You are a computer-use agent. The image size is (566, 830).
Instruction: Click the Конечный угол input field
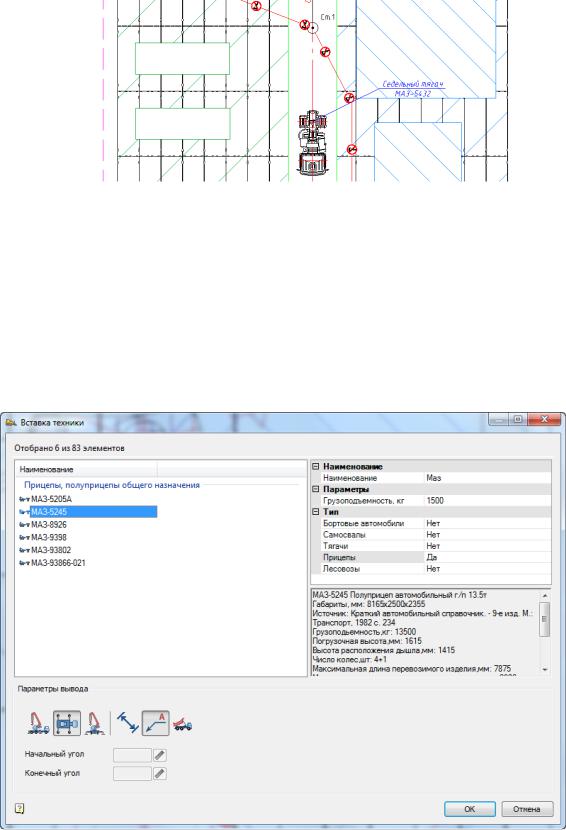(132, 774)
